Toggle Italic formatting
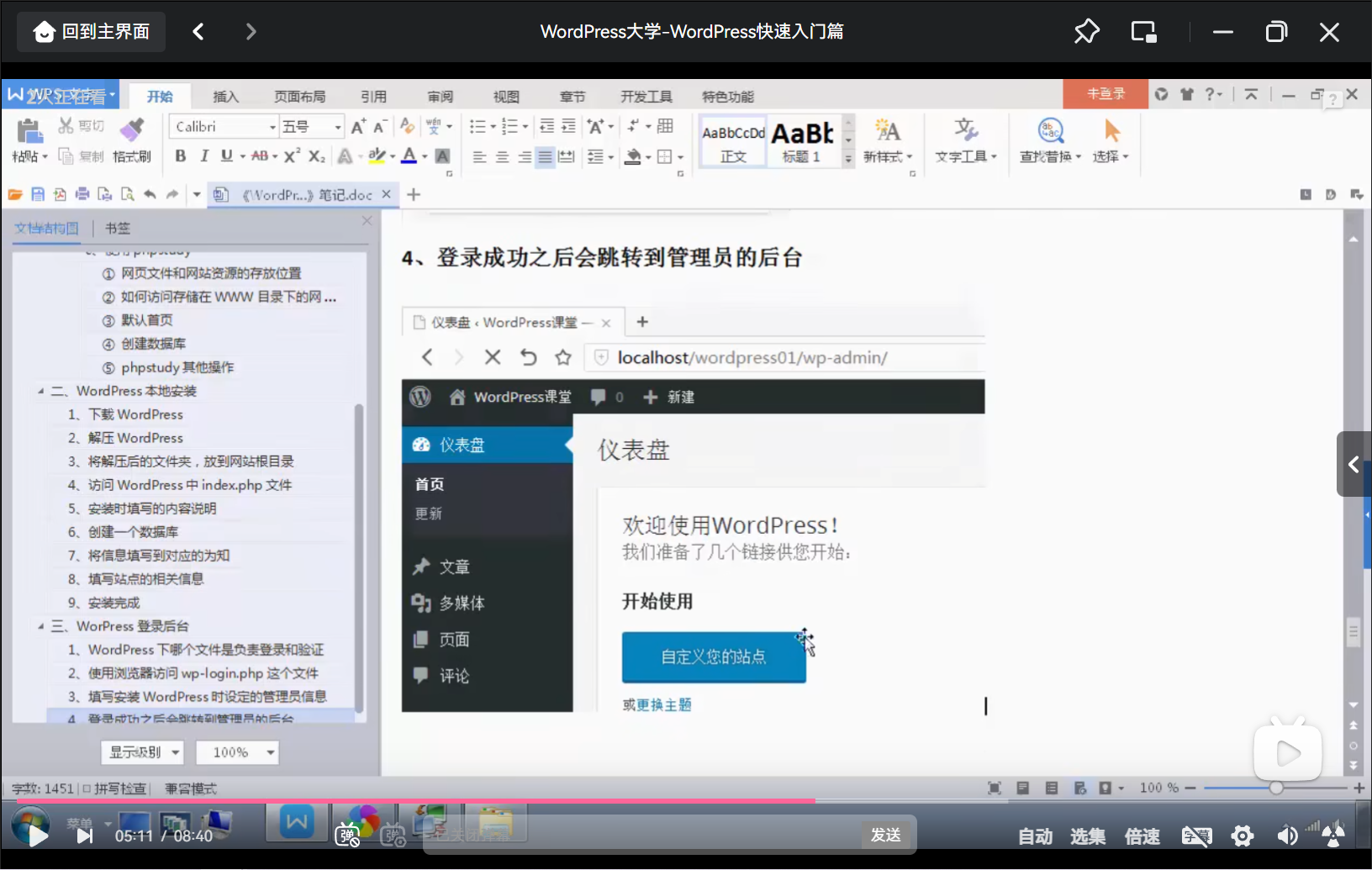The width and height of the screenshot is (1372, 870). (203, 156)
